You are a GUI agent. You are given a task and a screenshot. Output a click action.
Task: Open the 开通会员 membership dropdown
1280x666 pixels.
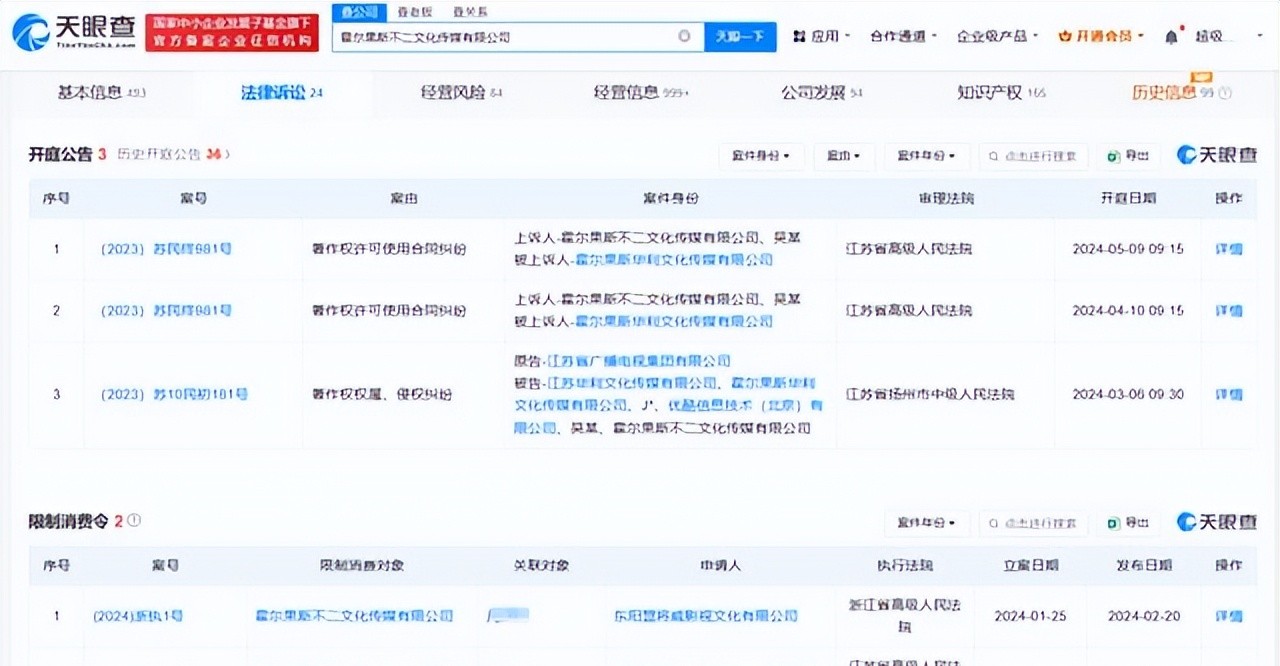point(1101,36)
